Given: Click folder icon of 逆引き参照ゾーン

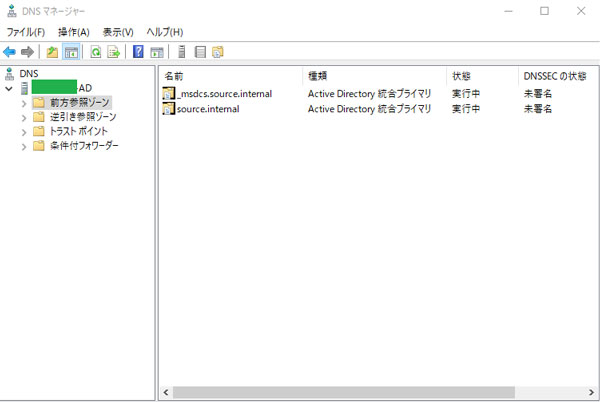Looking at the screenshot, I should pos(39,117).
